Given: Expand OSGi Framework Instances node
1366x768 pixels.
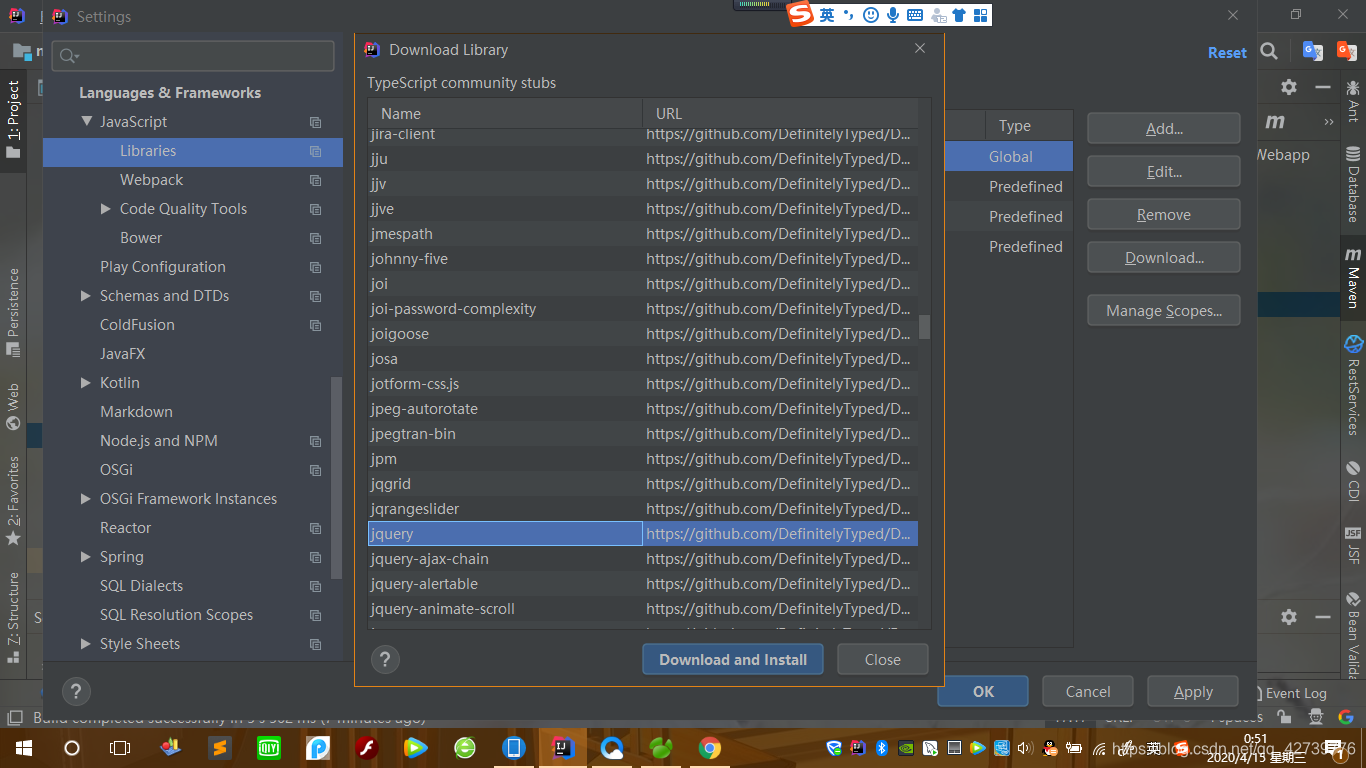Looking at the screenshot, I should 86,499.
